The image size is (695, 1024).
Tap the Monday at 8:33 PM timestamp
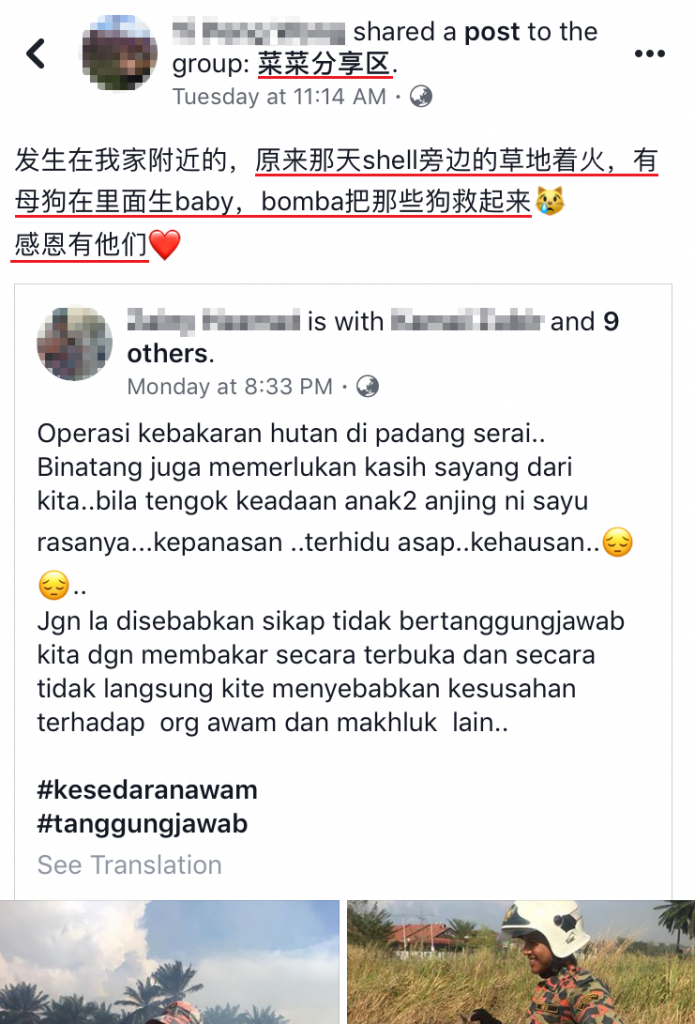(x=230, y=387)
